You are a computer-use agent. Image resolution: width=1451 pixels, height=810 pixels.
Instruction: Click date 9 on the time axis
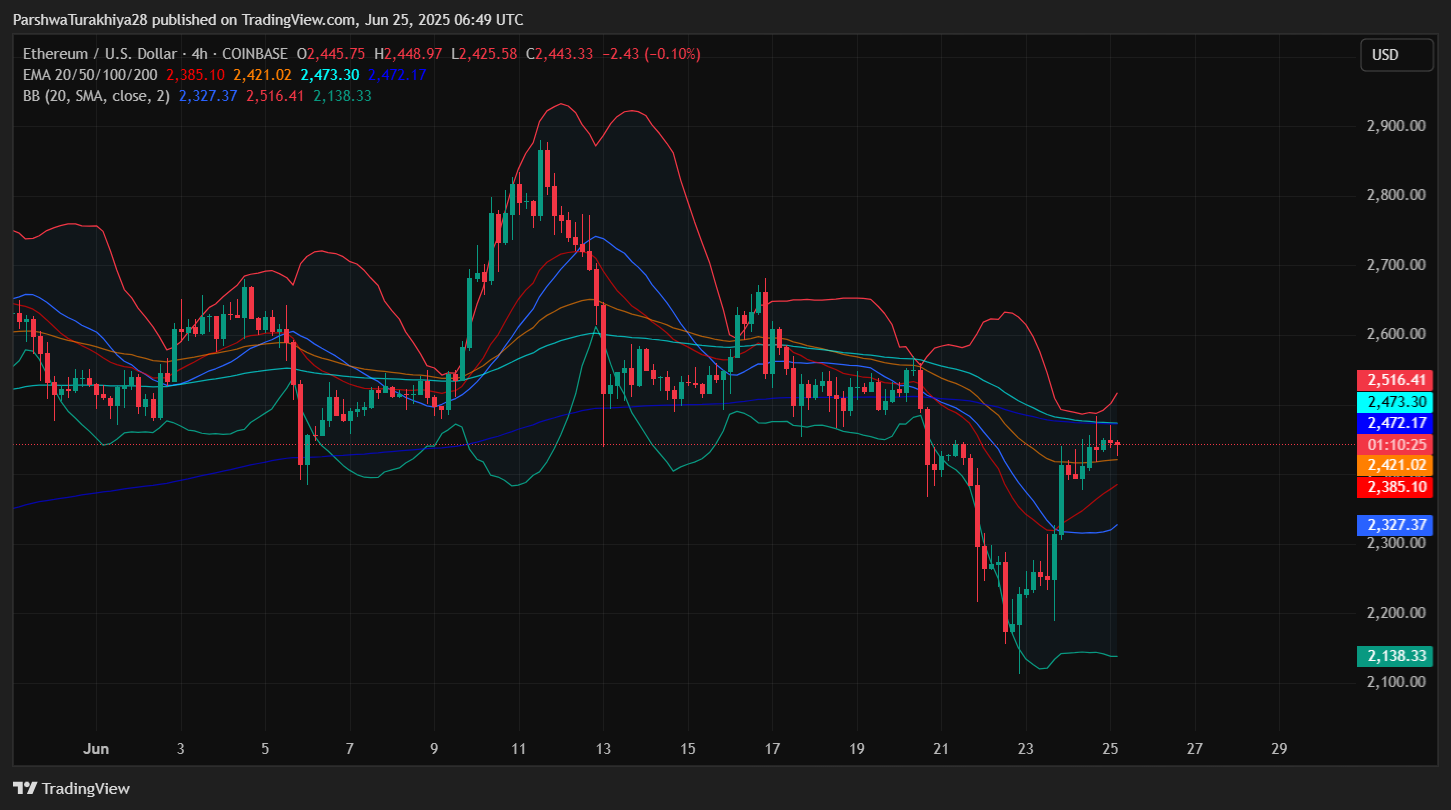coord(434,748)
